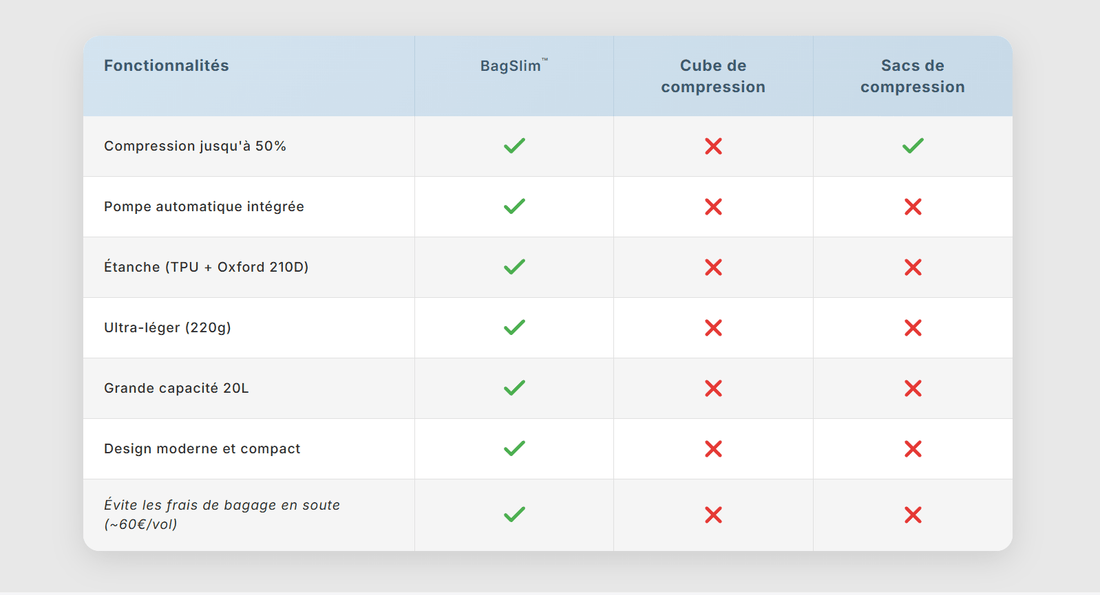Click BagSlim checkmark for Évite les frais de bagage

click(x=514, y=514)
